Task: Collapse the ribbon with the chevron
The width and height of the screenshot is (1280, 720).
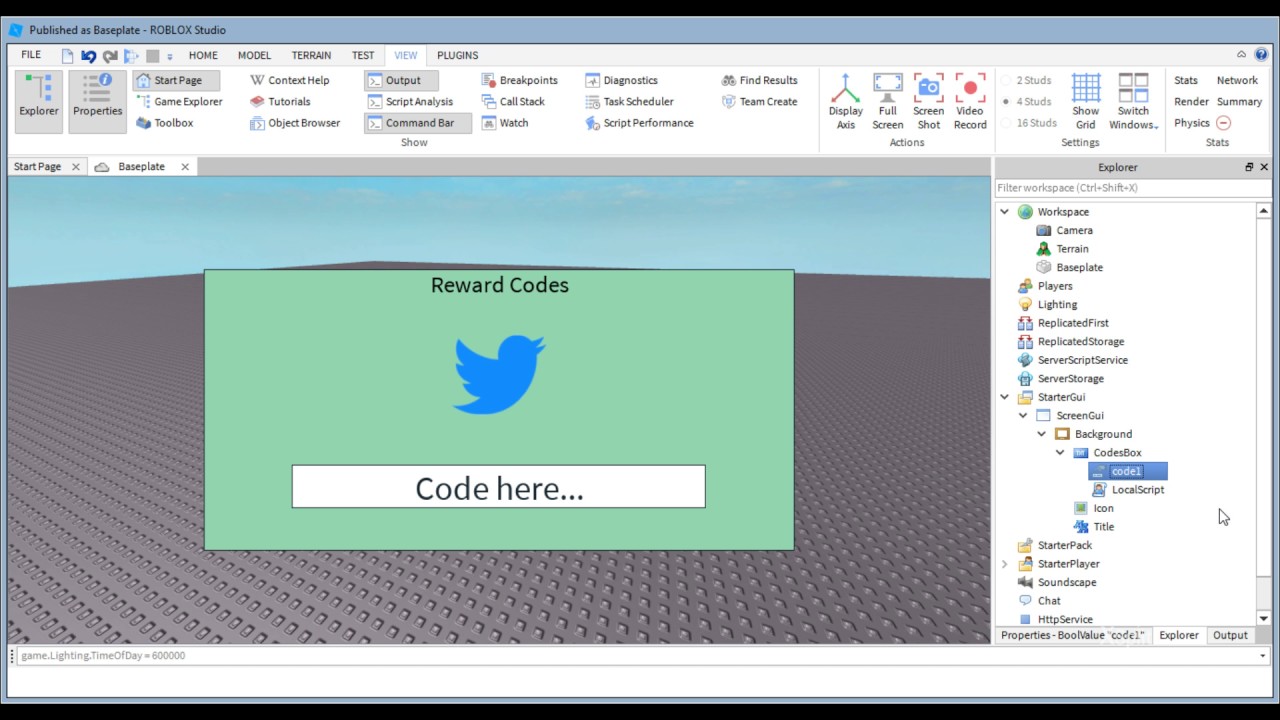Action: click(1241, 55)
